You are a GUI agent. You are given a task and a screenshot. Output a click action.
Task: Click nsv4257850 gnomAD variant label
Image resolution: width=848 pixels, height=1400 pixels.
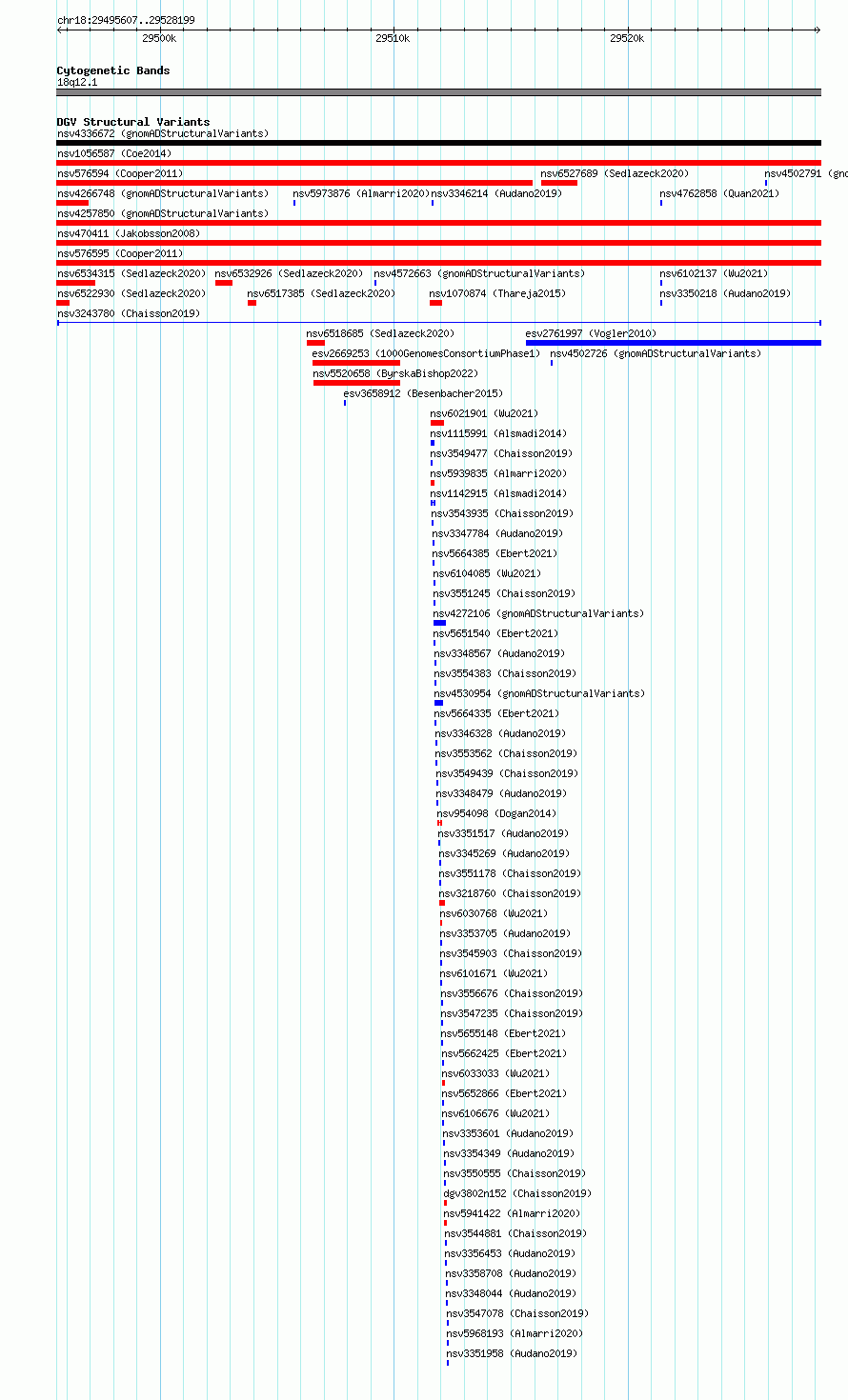coord(162,213)
